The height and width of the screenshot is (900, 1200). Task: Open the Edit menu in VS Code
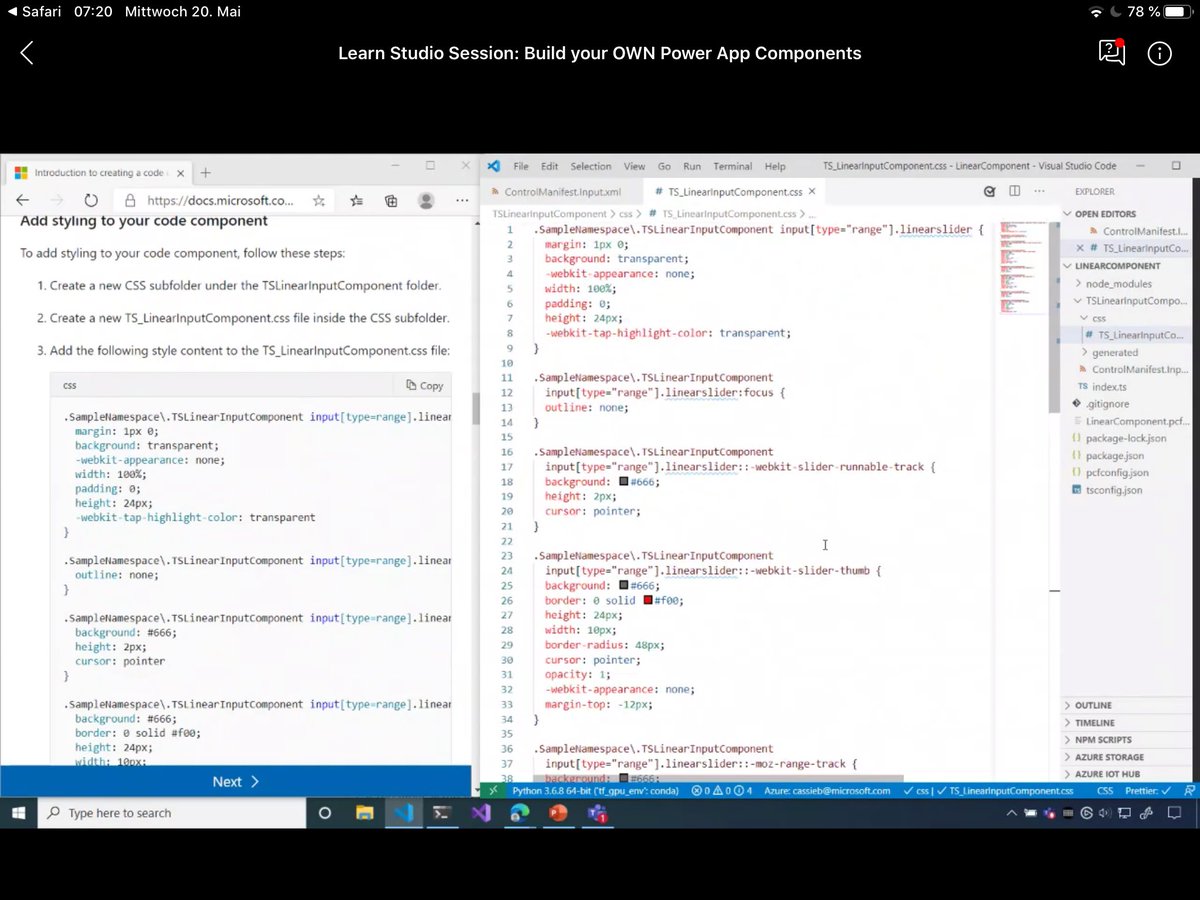(x=550, y=166)
